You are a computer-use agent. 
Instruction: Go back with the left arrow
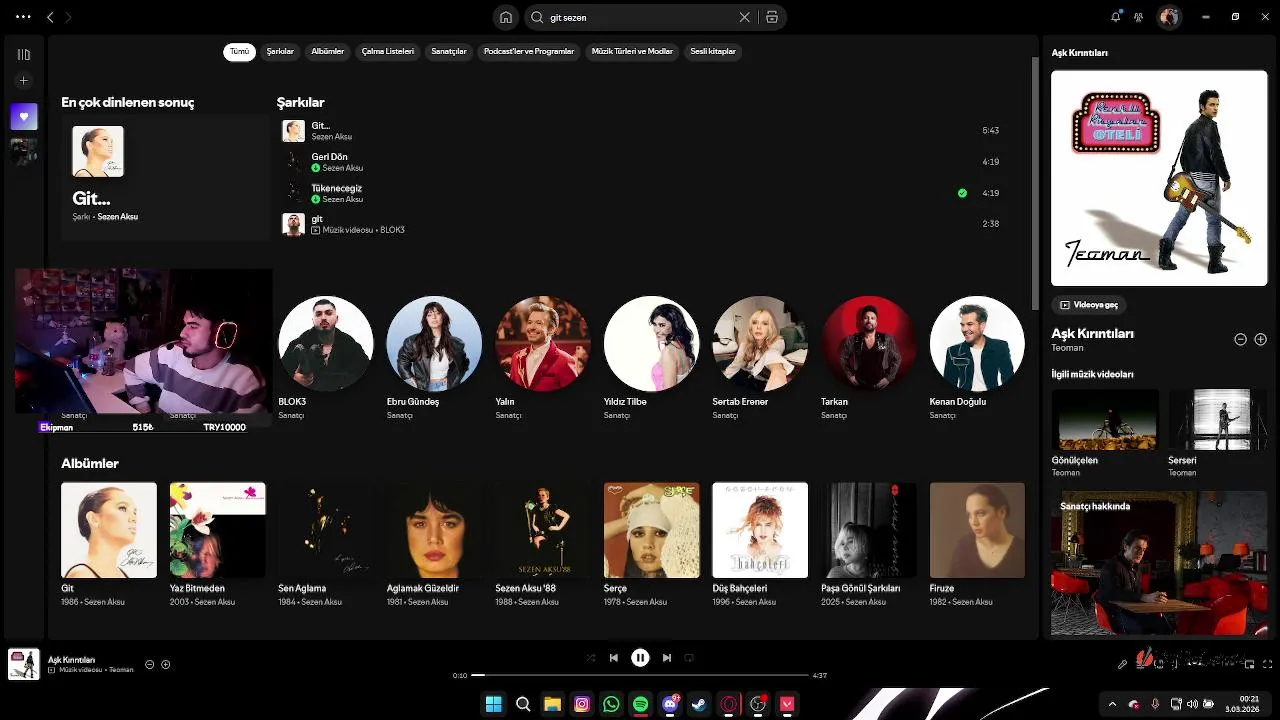coord(50,17)
